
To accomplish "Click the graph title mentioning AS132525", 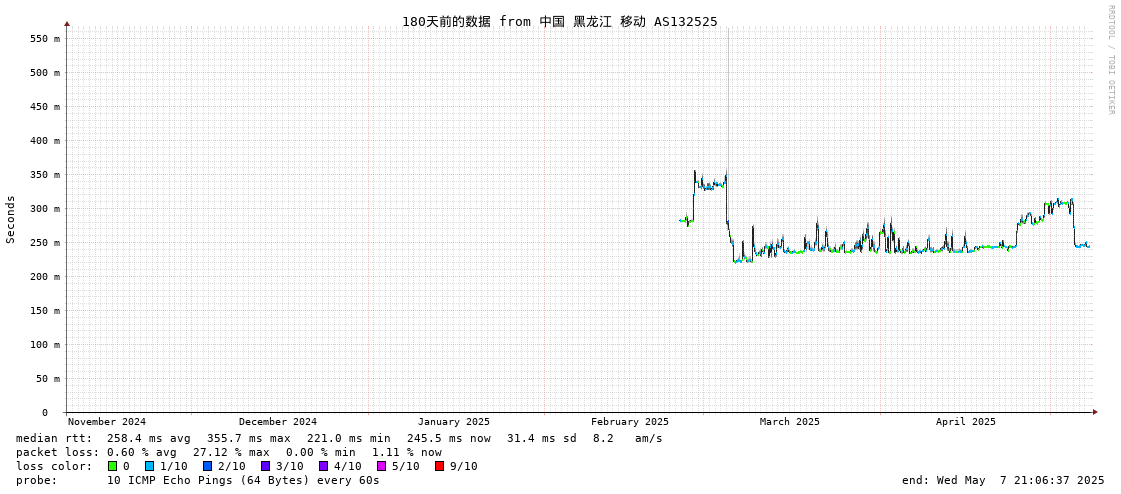I will tap(560, 21).
